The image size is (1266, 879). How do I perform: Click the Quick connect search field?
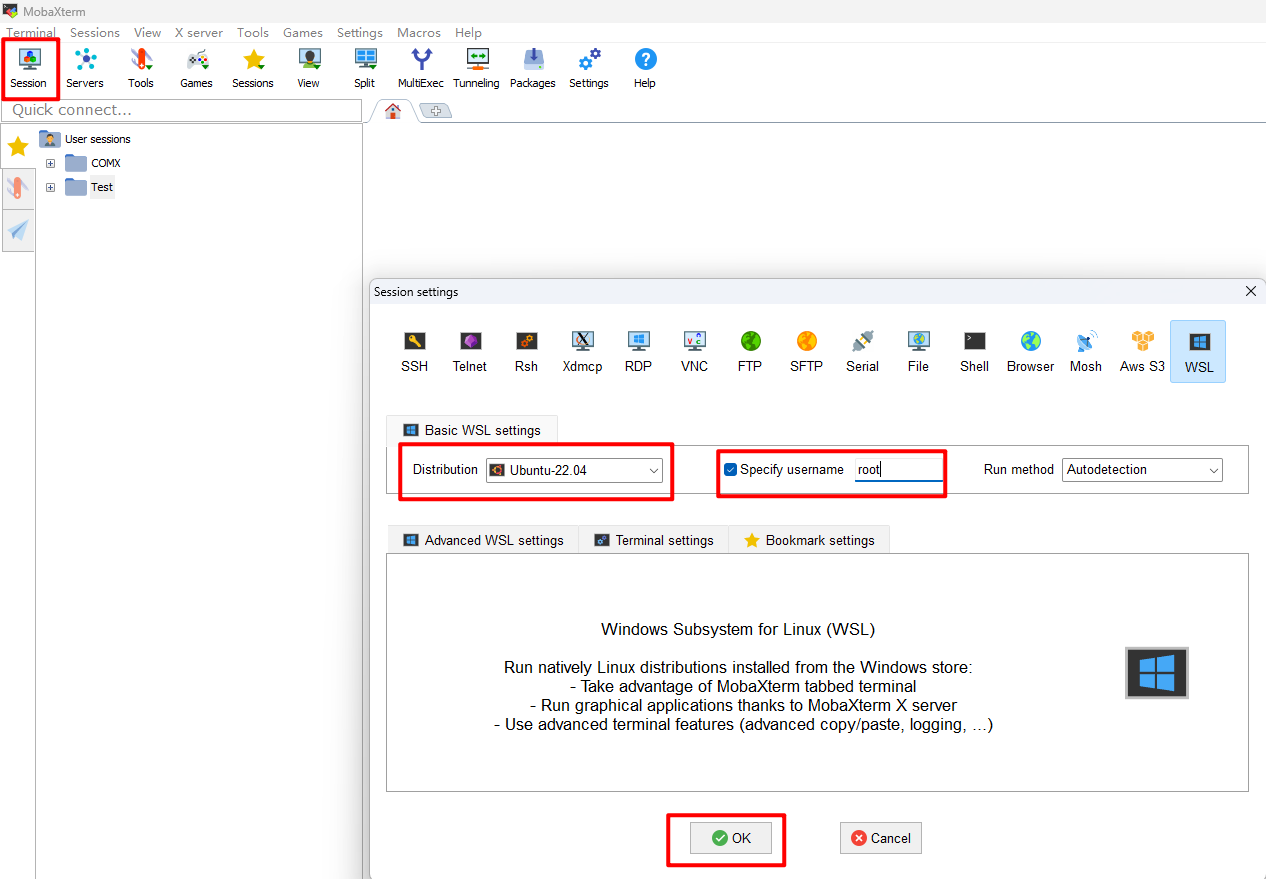pos(182,110)
